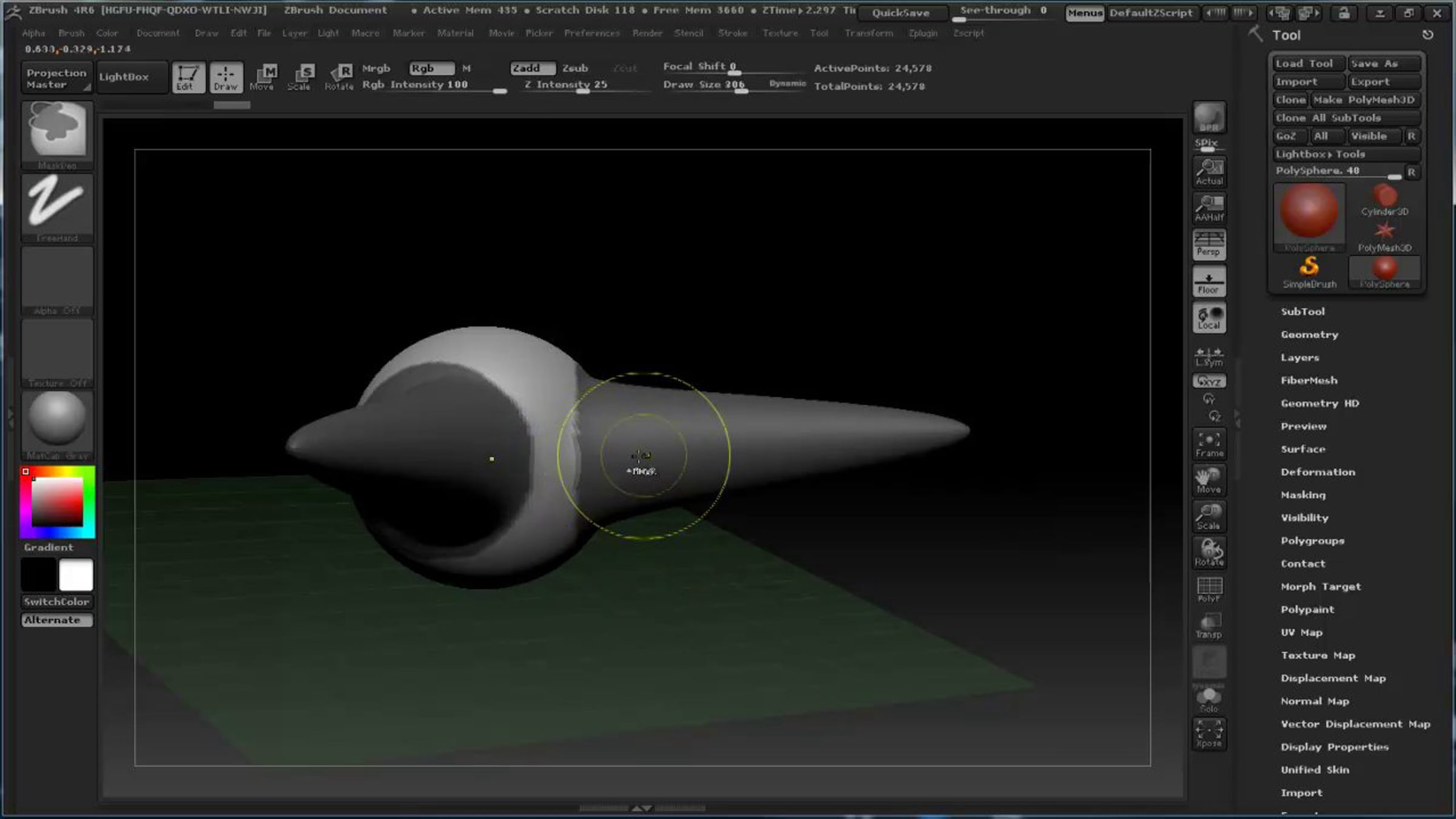Screen dimensions: 1456x819
Task: Toggle Xyz rotation mode button
Action: pyautogui.click(x=1208, y=381)
